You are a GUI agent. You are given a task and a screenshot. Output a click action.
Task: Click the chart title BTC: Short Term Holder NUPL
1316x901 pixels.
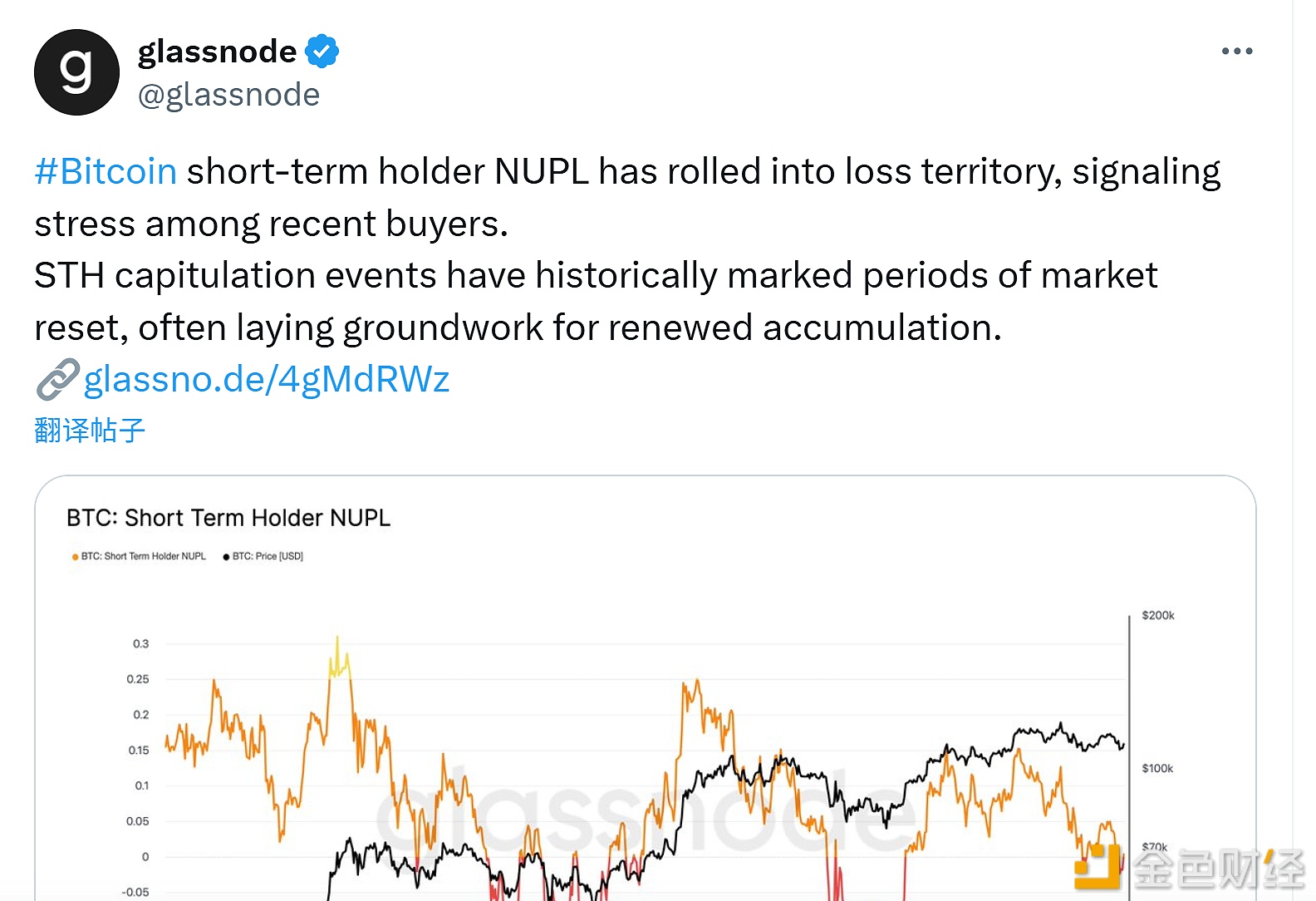[x=228, y=518]
